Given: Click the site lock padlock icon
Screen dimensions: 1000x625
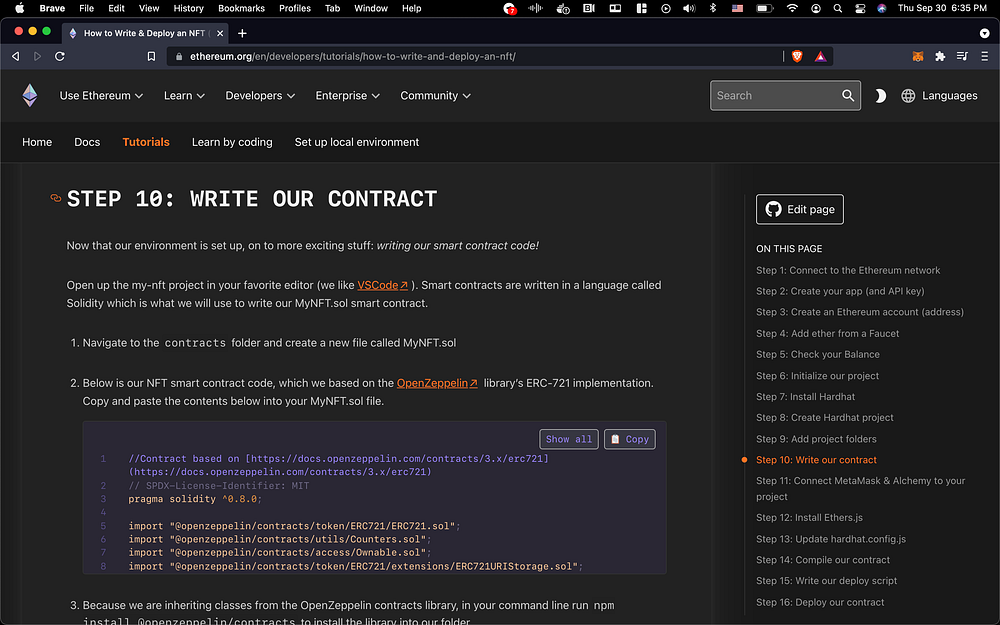Looking at the screenshot, I should point(179,56).
